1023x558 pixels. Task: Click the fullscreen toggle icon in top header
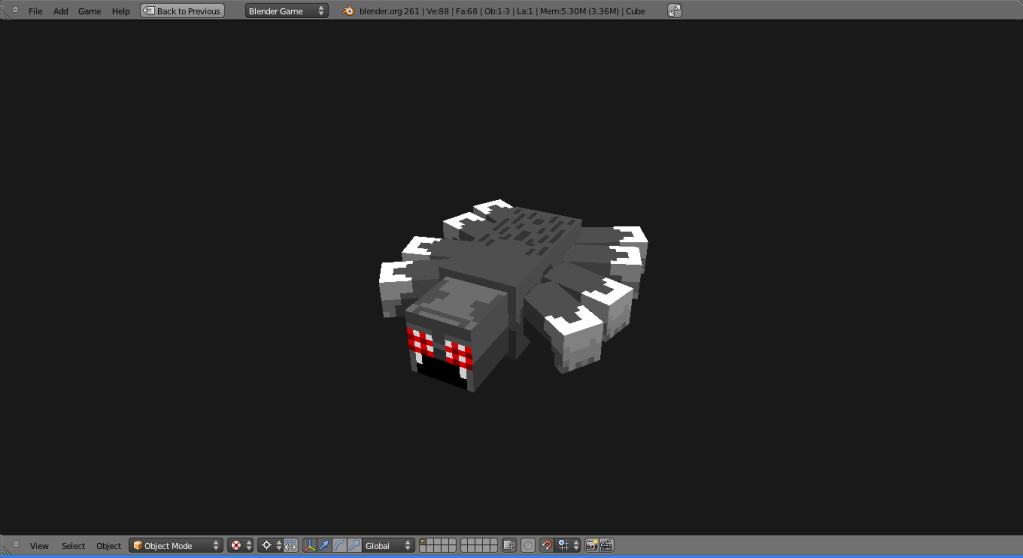click(x=675, y=11)
